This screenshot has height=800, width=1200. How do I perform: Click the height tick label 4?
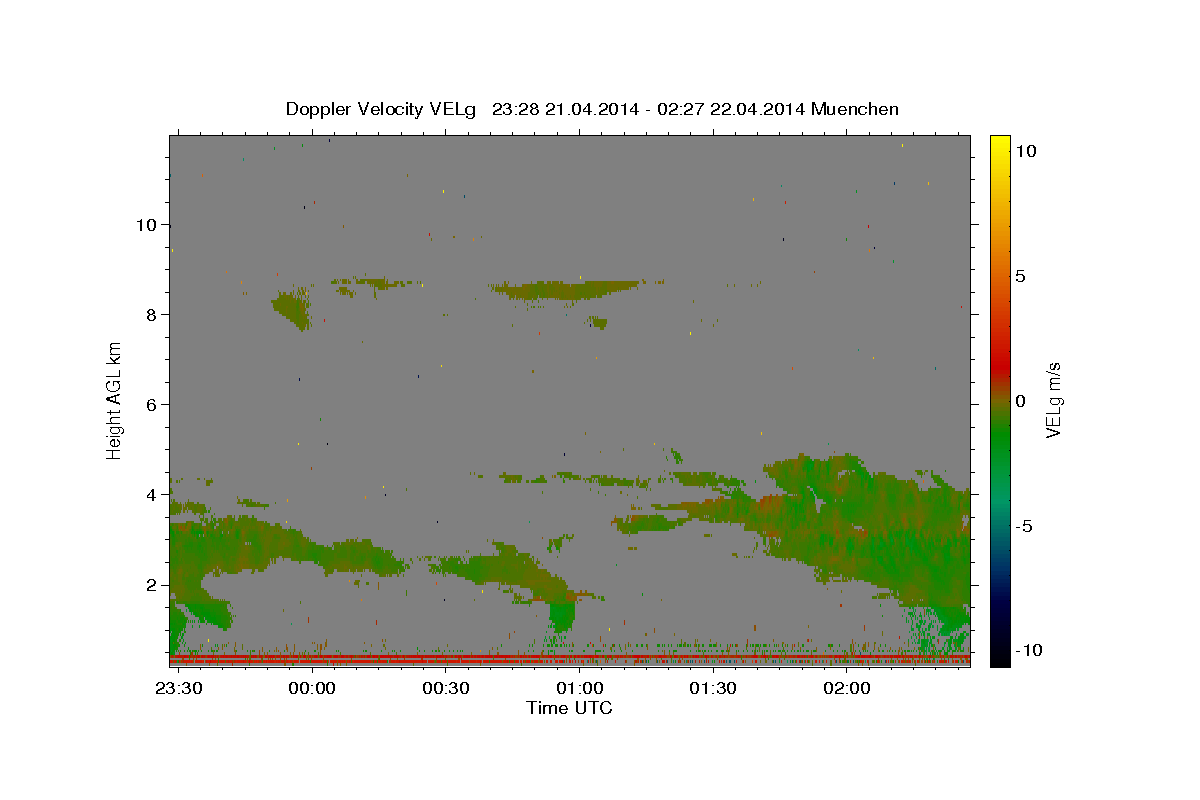(151, 495)
